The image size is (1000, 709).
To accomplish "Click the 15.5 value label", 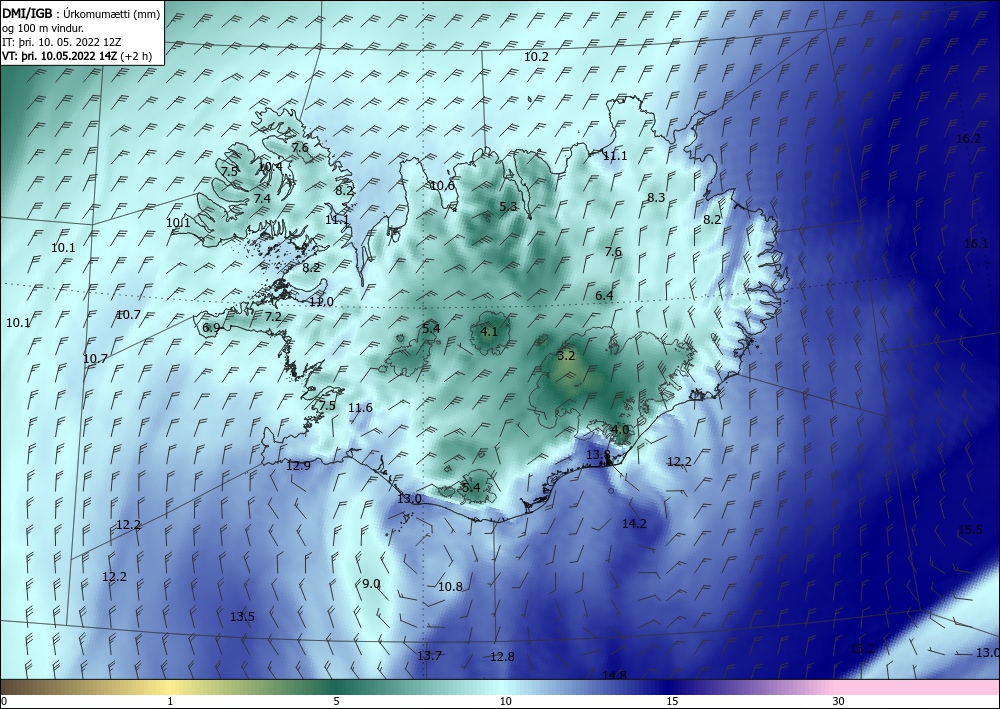I will coord(970,530).
